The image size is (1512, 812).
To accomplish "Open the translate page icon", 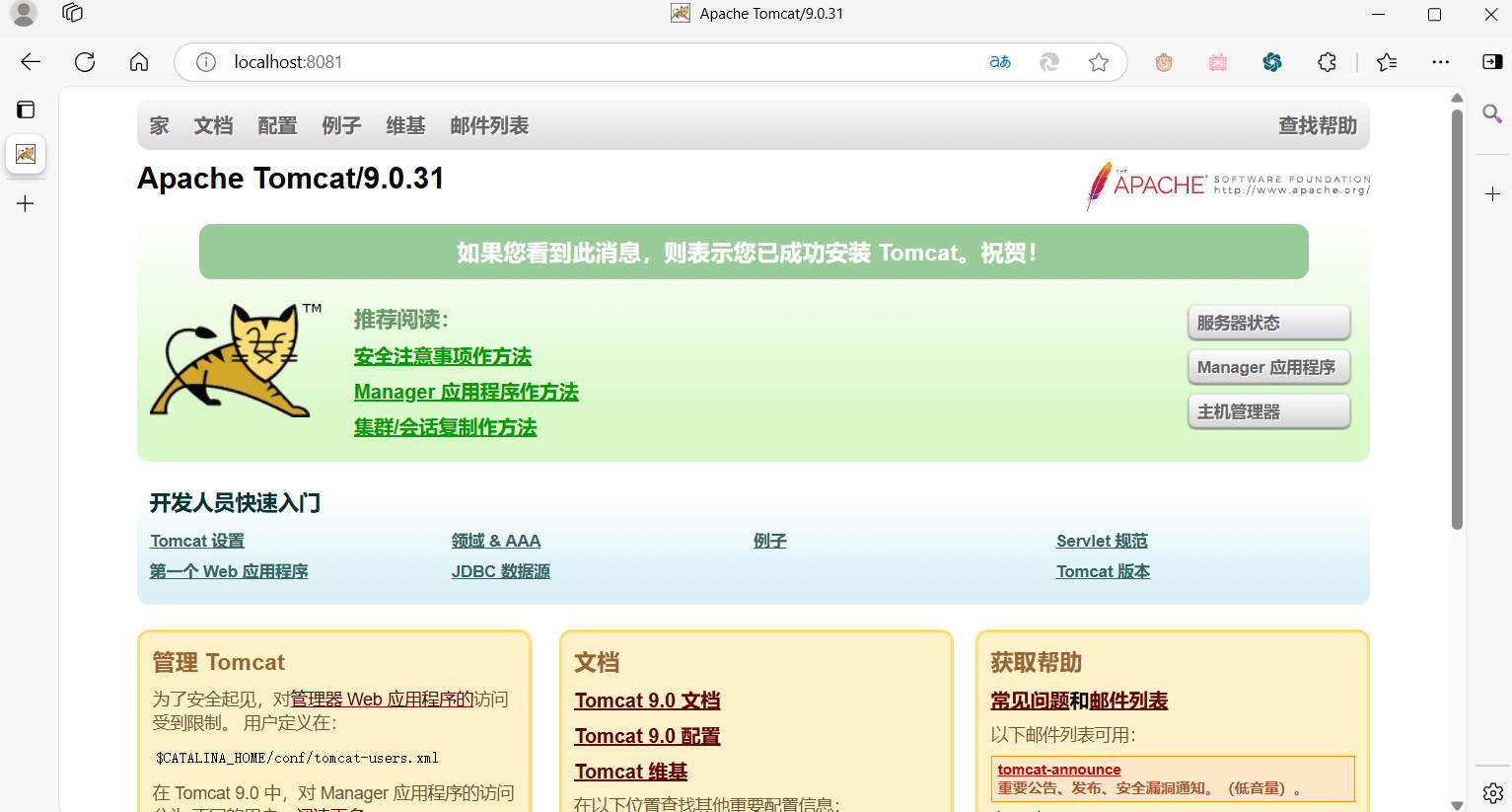I will [x=1000, y=62].
